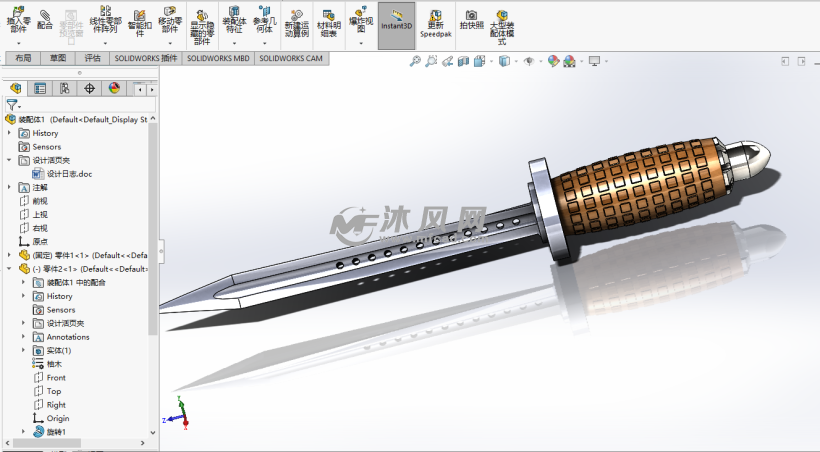The height and width of the screenshot is (452, 820).
Task: Select the ConfigurationManager panel tab
Action: tap(64, 88)
